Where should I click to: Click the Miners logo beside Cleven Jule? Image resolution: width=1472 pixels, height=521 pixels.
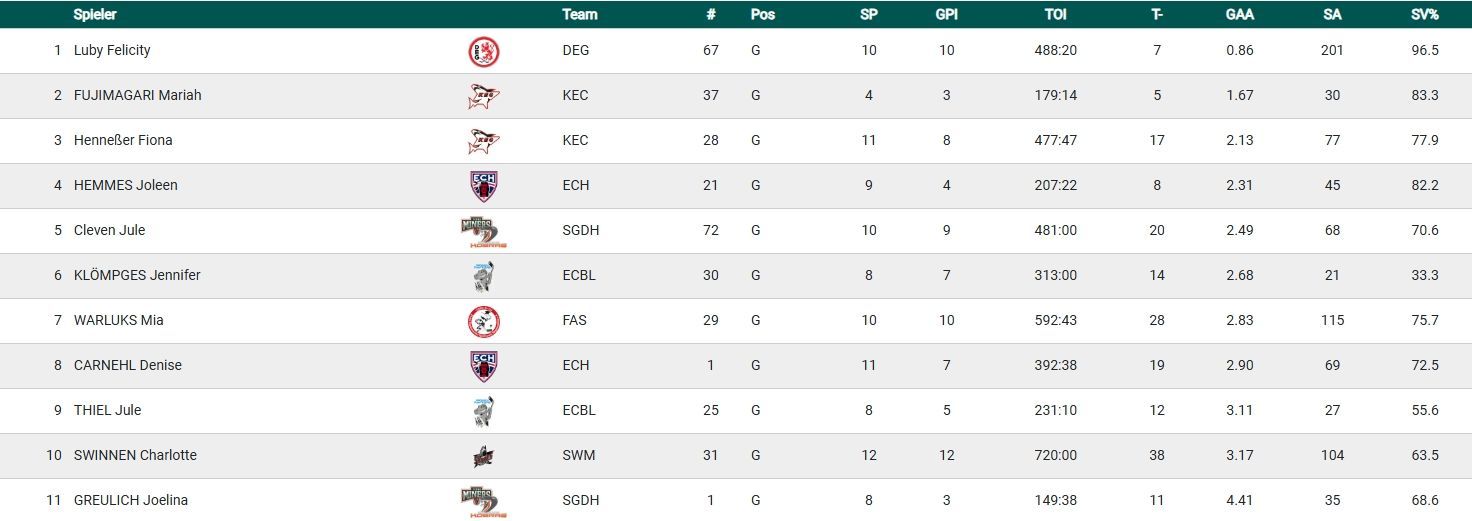tap(484, 231)
